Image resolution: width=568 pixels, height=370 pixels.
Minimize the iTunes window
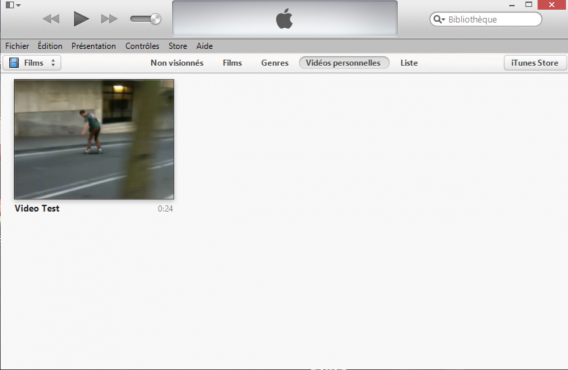tap(512, 5)
